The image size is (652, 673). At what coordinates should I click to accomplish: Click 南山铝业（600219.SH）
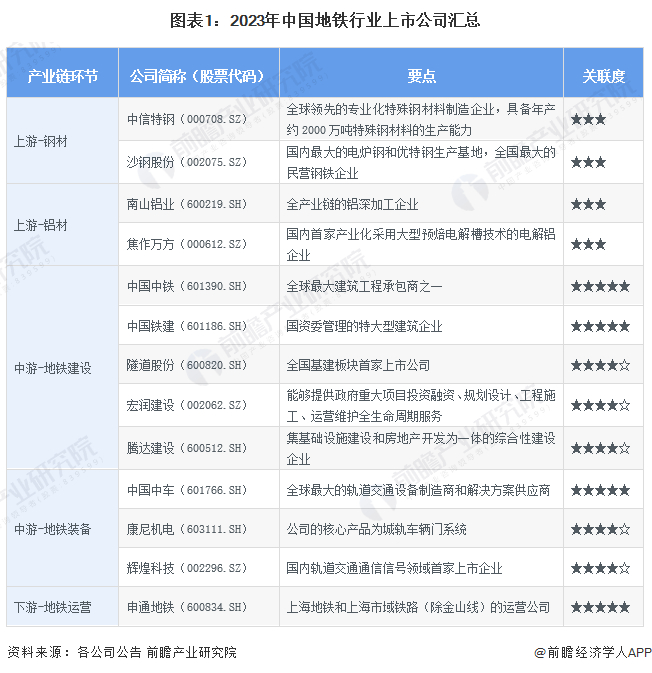187,203
